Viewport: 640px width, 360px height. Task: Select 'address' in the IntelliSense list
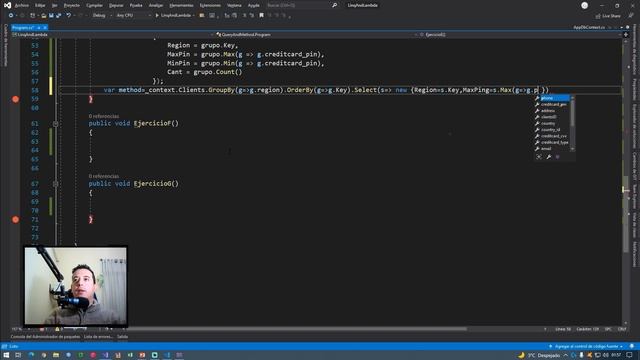[552, 111]
